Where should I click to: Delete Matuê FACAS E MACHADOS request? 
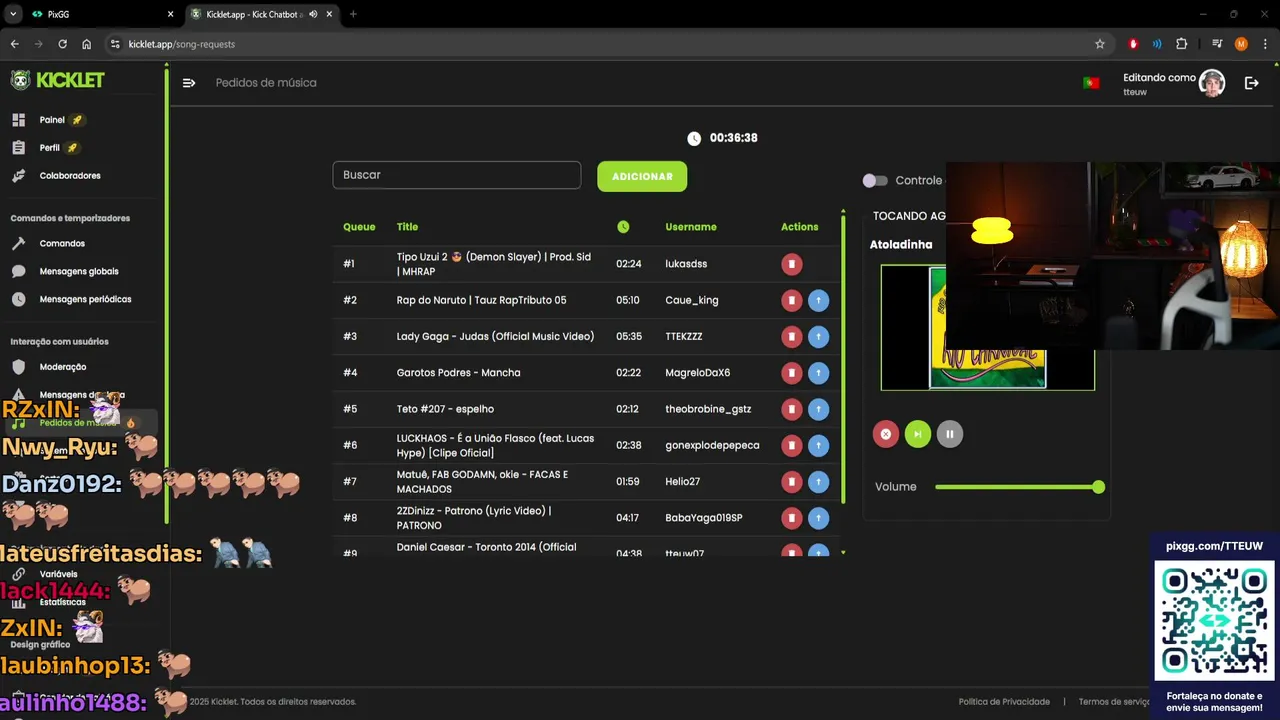tap(791, 482)
